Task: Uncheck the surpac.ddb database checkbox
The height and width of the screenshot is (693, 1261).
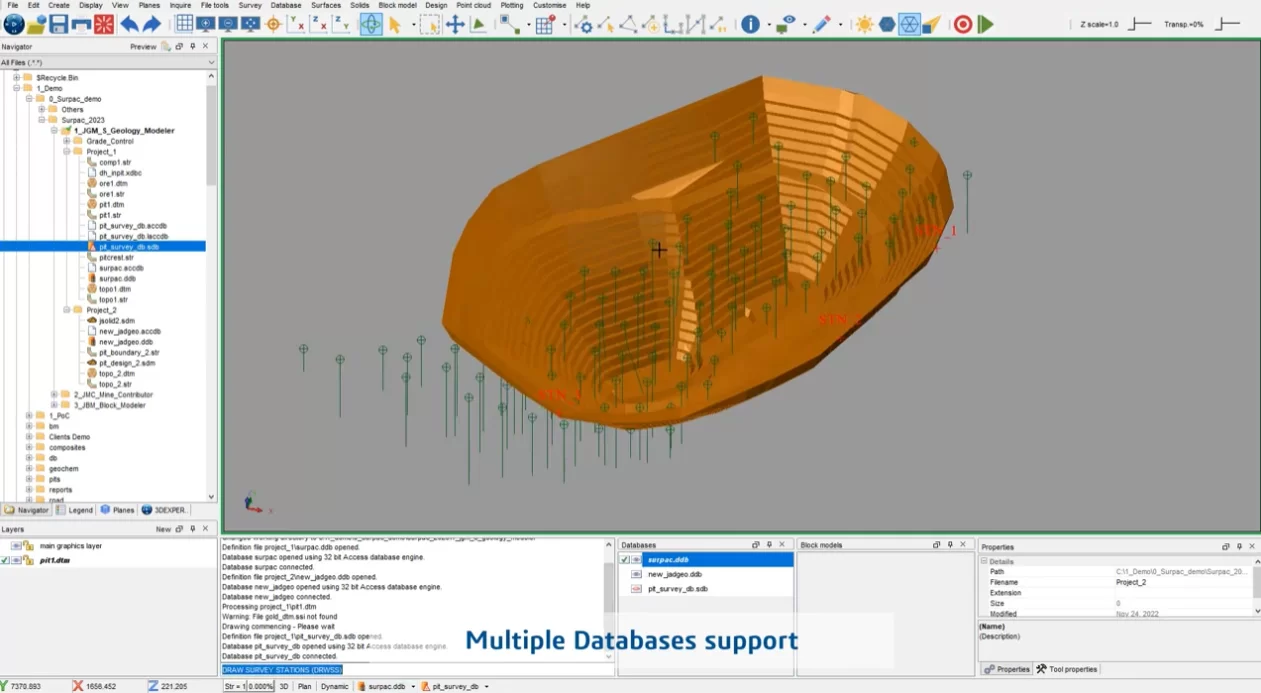Action: (625, 560)
